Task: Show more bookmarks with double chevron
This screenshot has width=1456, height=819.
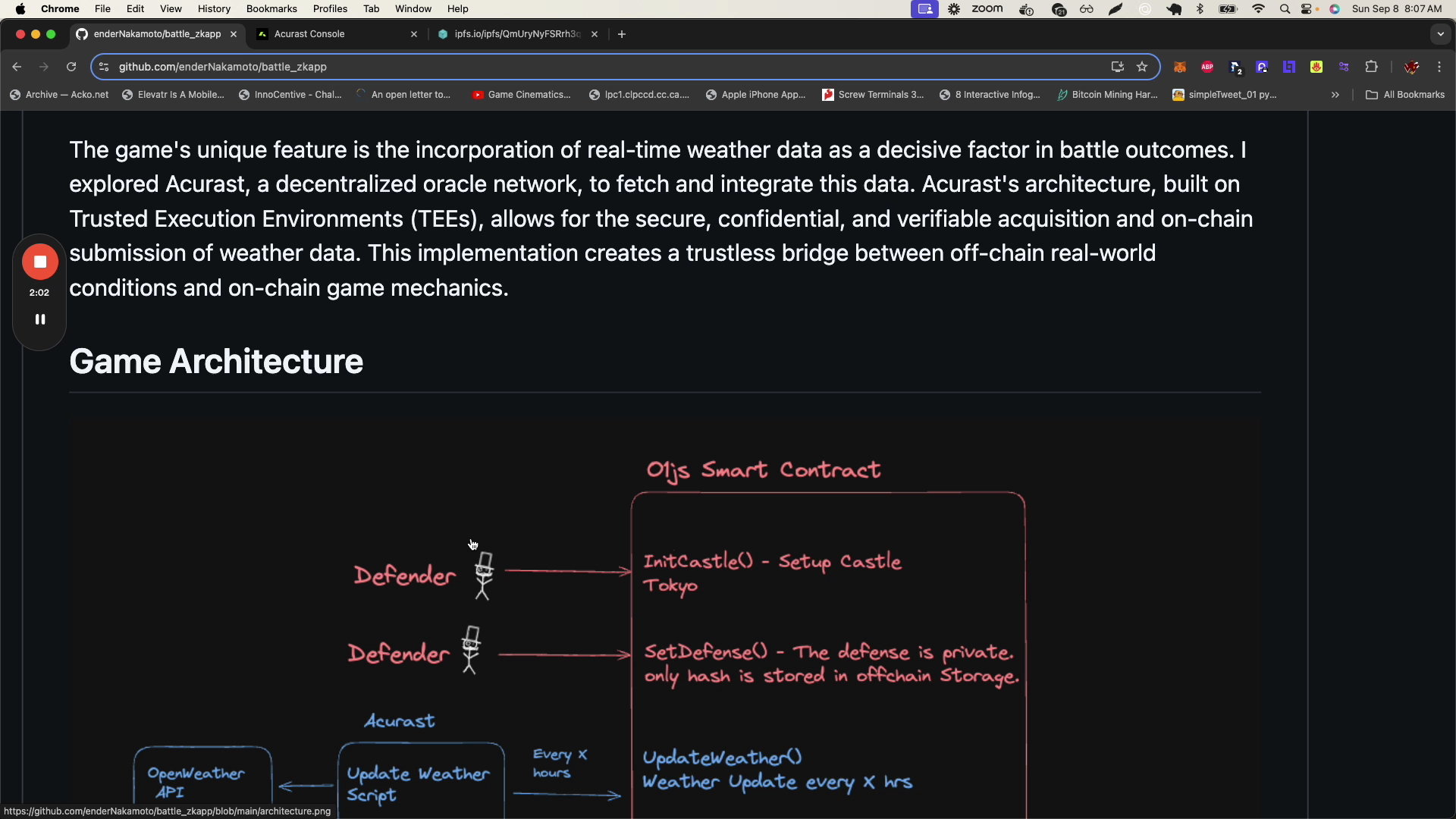Action: click(1335, 95)
